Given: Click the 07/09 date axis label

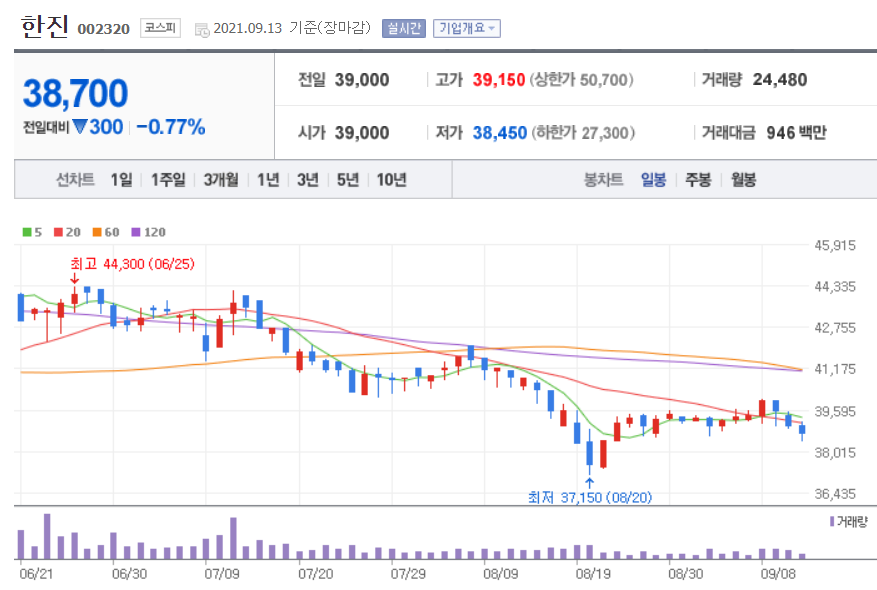Looking at the screenshot, I should (221, 574).
